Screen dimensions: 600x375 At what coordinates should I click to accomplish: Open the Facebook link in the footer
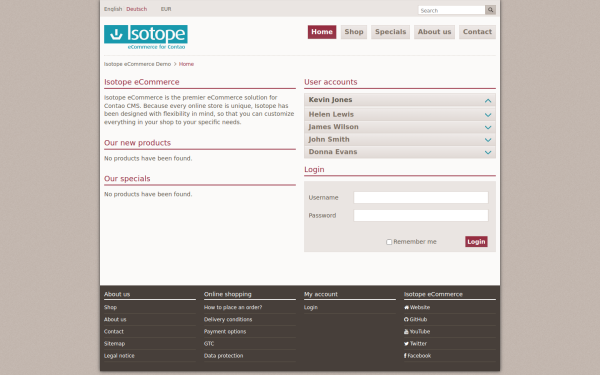417,355
